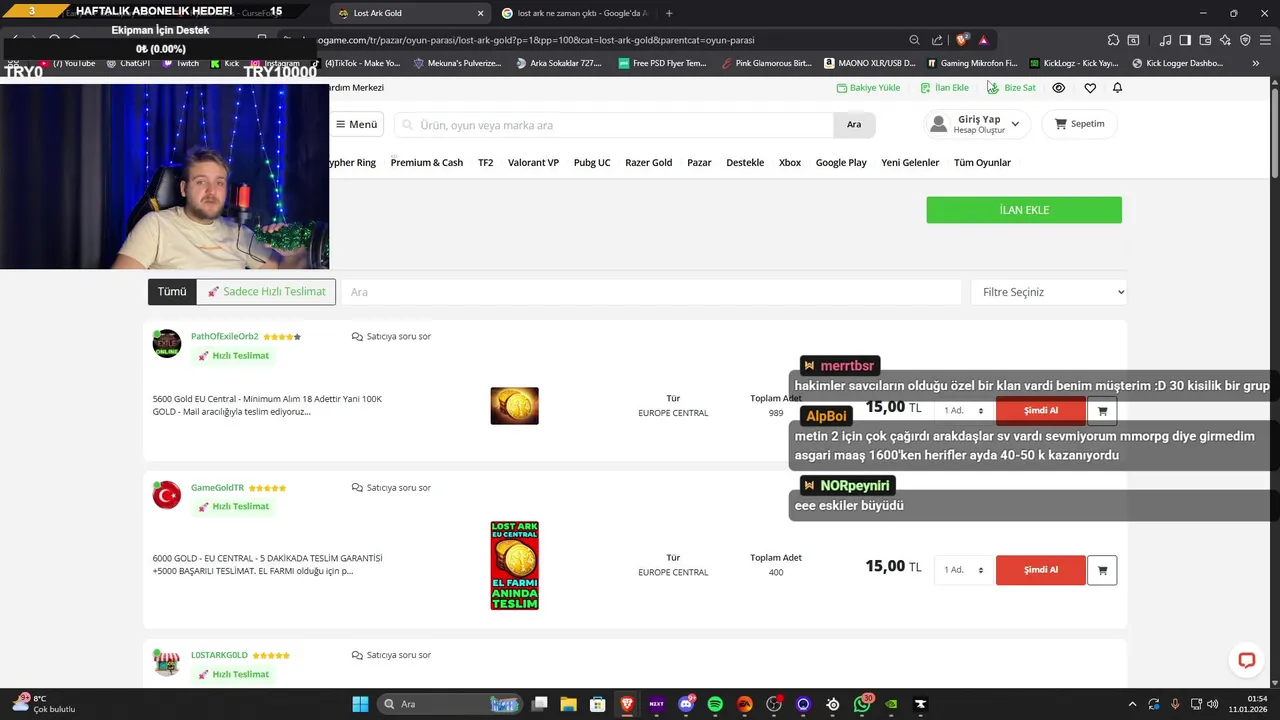The image size is (1280, 720).
Task: Click Bakiye Yükle link
Action: (868, 88)
